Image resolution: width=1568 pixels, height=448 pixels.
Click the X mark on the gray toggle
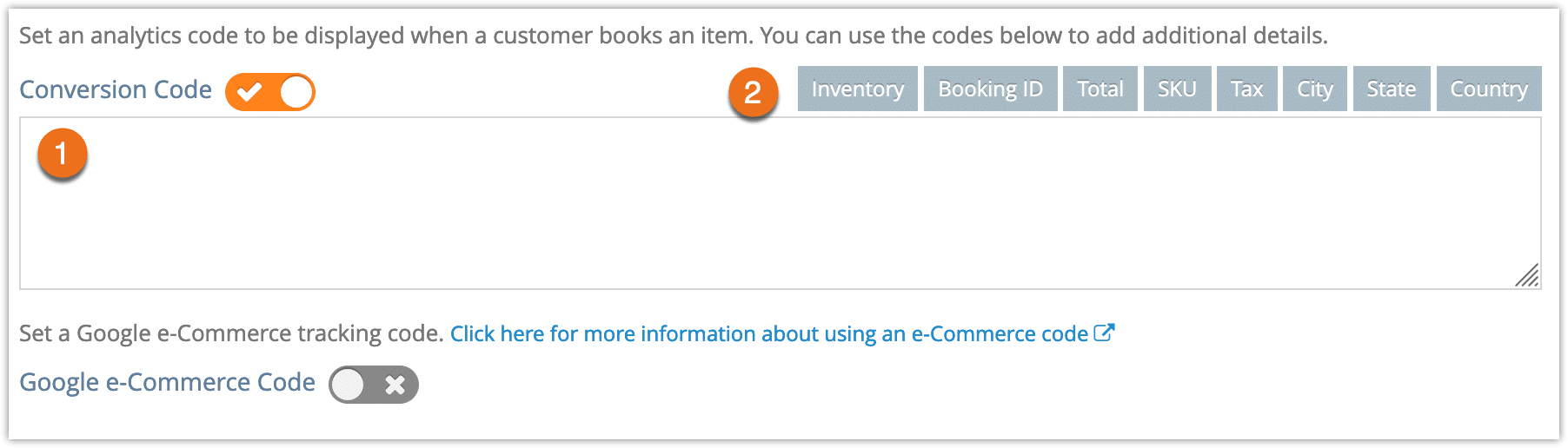(395, 385)
